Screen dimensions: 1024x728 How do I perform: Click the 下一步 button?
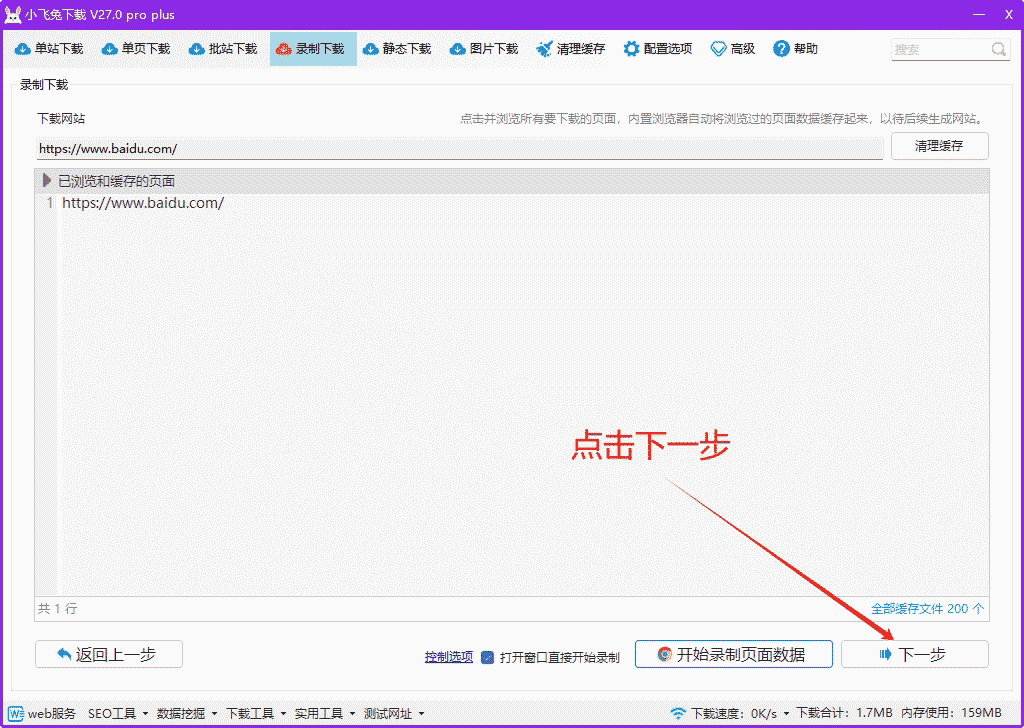pyautogui.click(x=914, y=654)
